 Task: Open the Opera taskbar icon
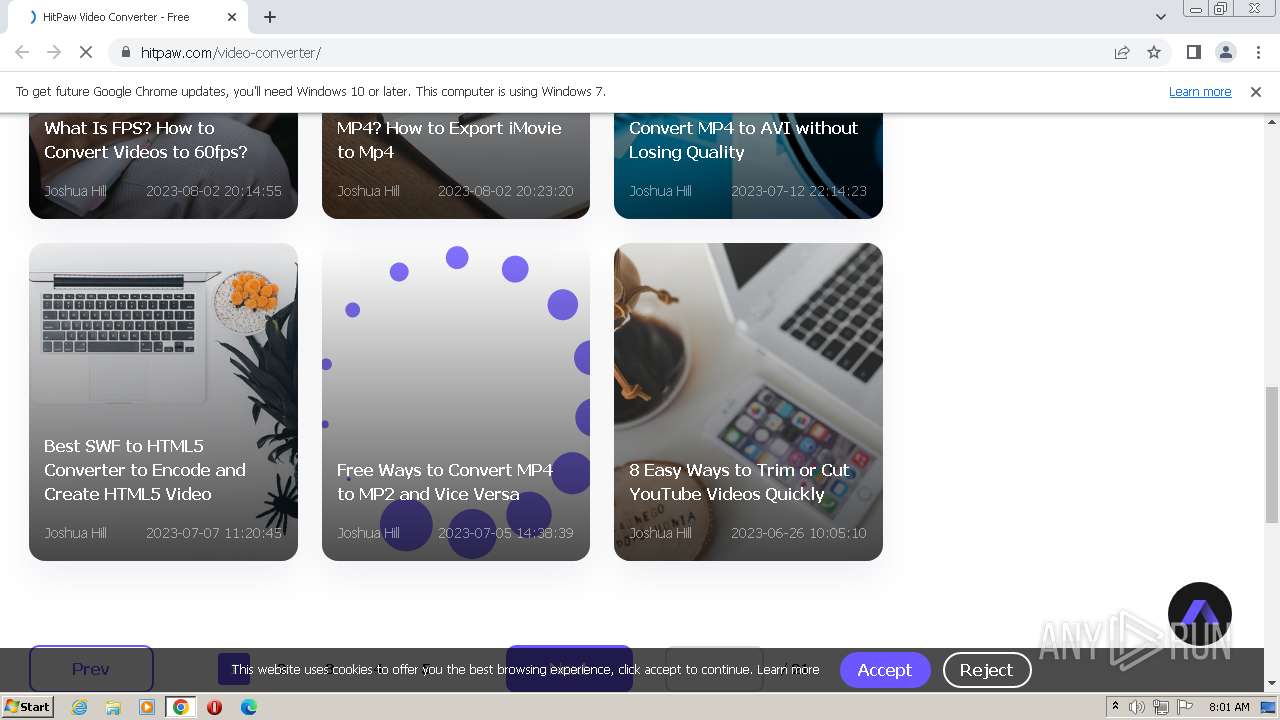point(214,707)
